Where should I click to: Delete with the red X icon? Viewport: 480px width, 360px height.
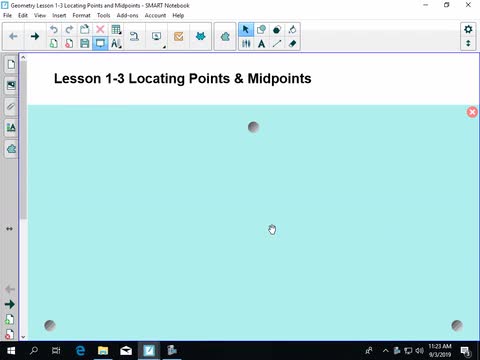(100, 29)
